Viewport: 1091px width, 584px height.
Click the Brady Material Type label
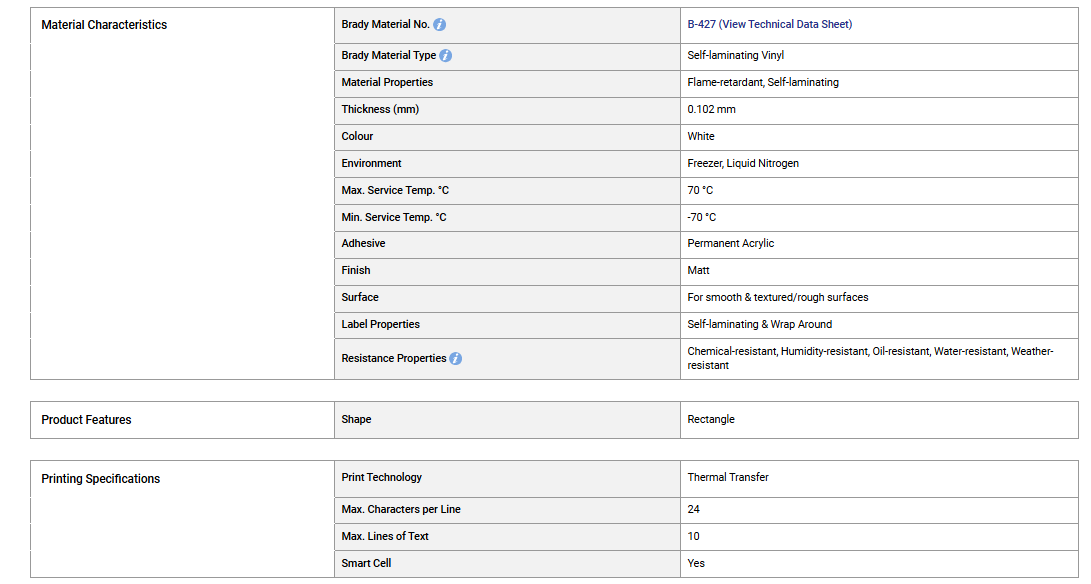pos(389,55)
